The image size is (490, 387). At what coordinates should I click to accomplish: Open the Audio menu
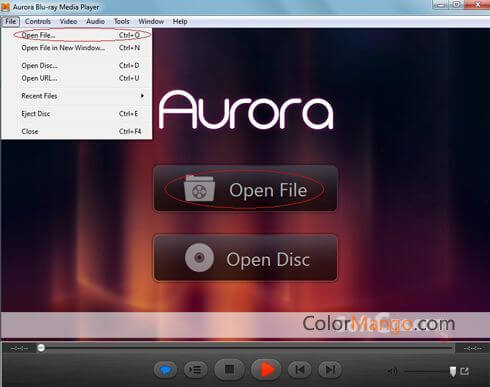pos(95,21)
